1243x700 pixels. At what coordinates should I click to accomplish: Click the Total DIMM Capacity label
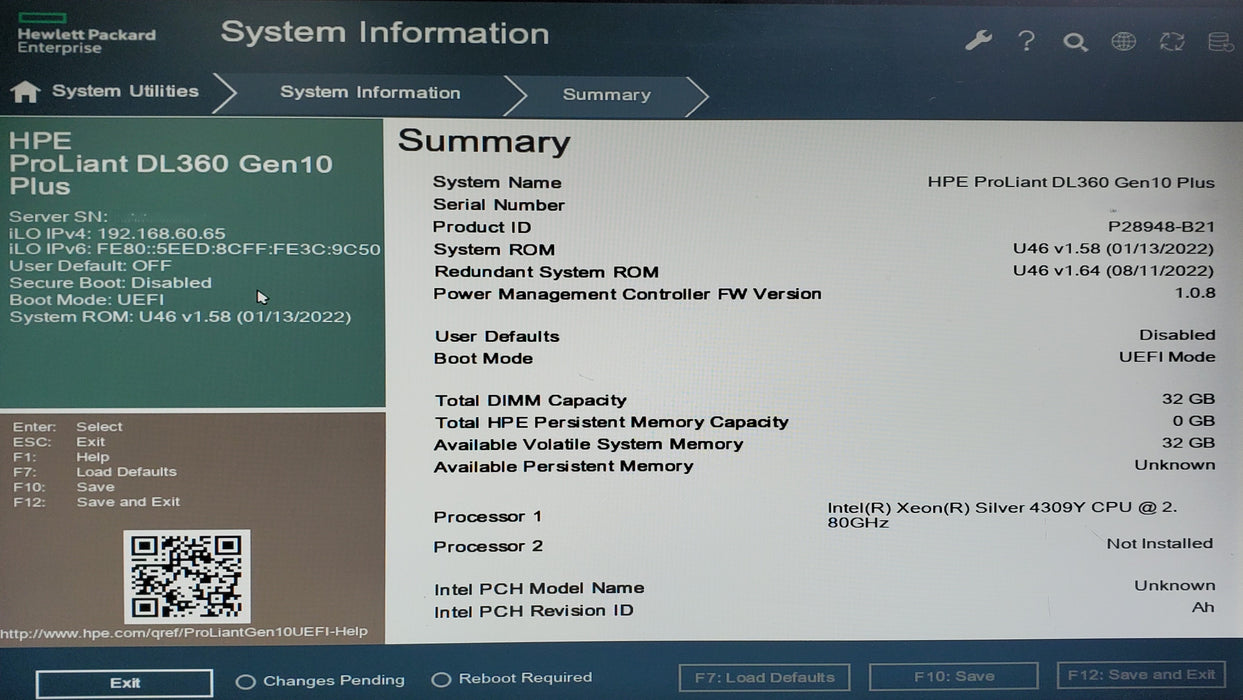pos(530,400)
